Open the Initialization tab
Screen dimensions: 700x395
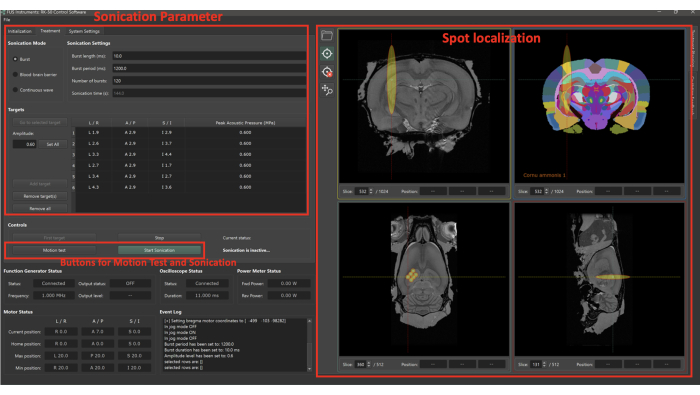pyautogui.click(x=20, y=31)
